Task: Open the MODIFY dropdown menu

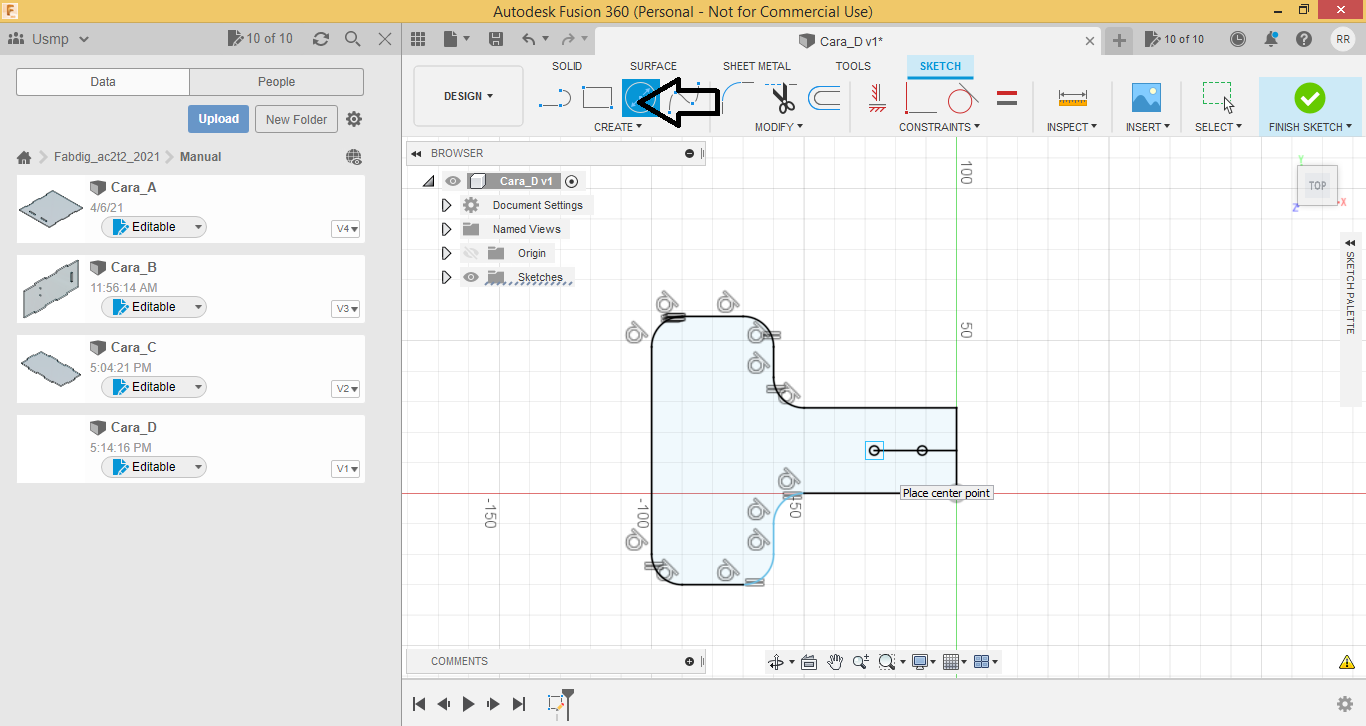Action: (778, 127)
